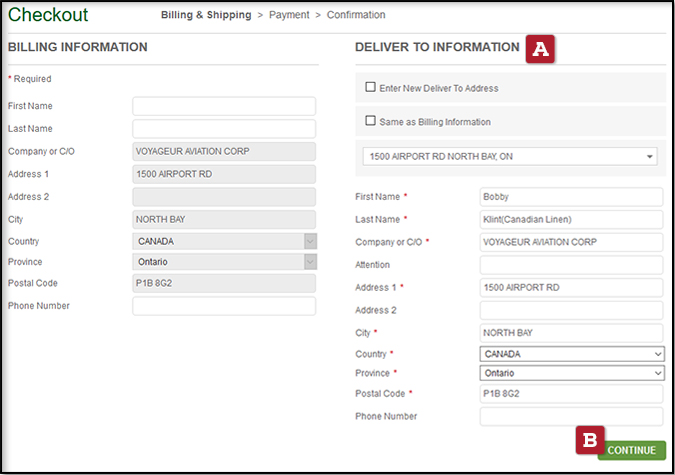Enable Same as Billing Information checkbox
The width and height of the screenshot is (675, 475).
tap(371, 121)
